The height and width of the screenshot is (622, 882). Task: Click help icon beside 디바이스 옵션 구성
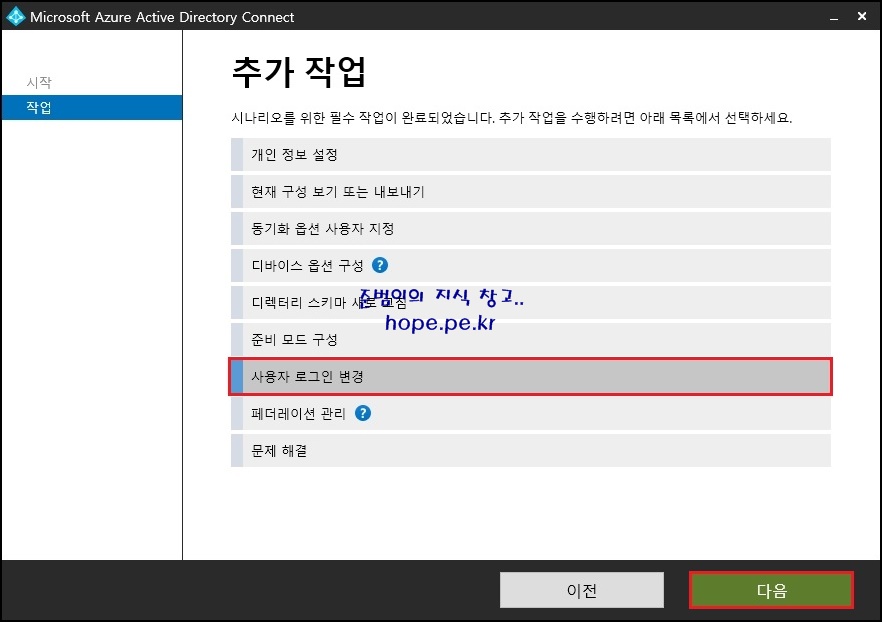380,265
